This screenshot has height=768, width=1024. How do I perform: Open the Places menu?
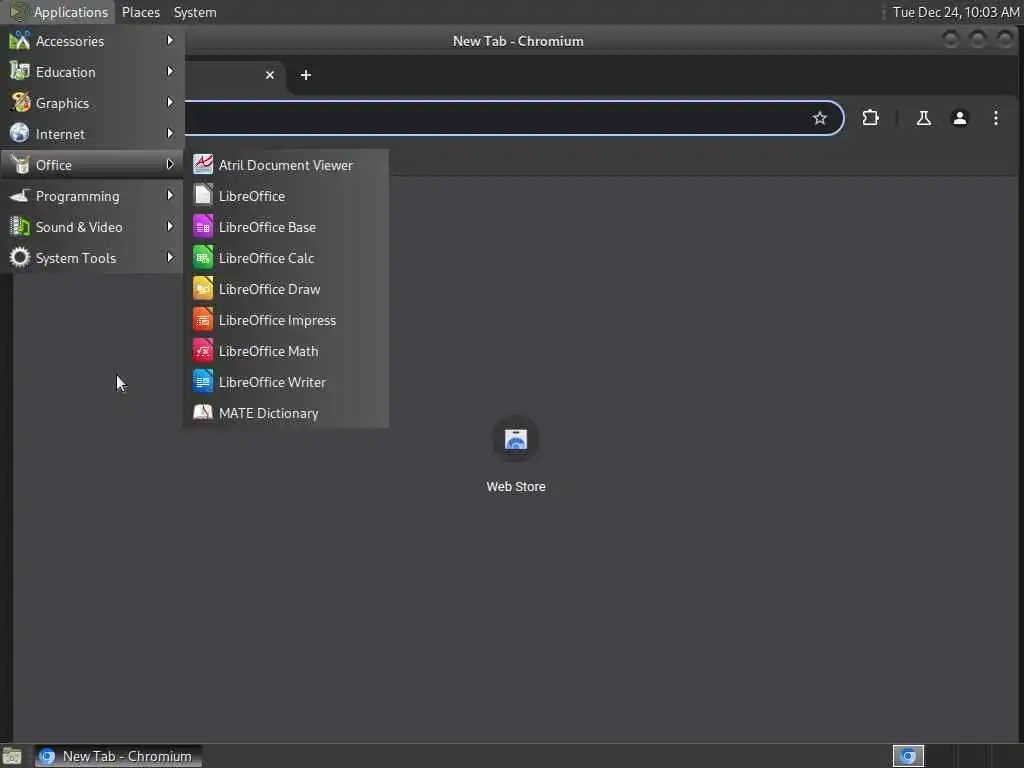click(x=141, y=12)
